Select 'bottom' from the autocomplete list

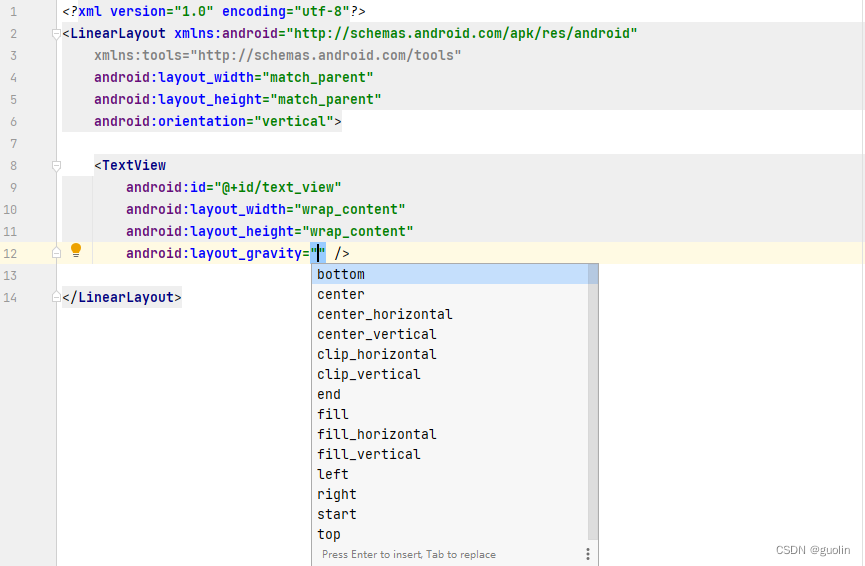coord(341,274)
